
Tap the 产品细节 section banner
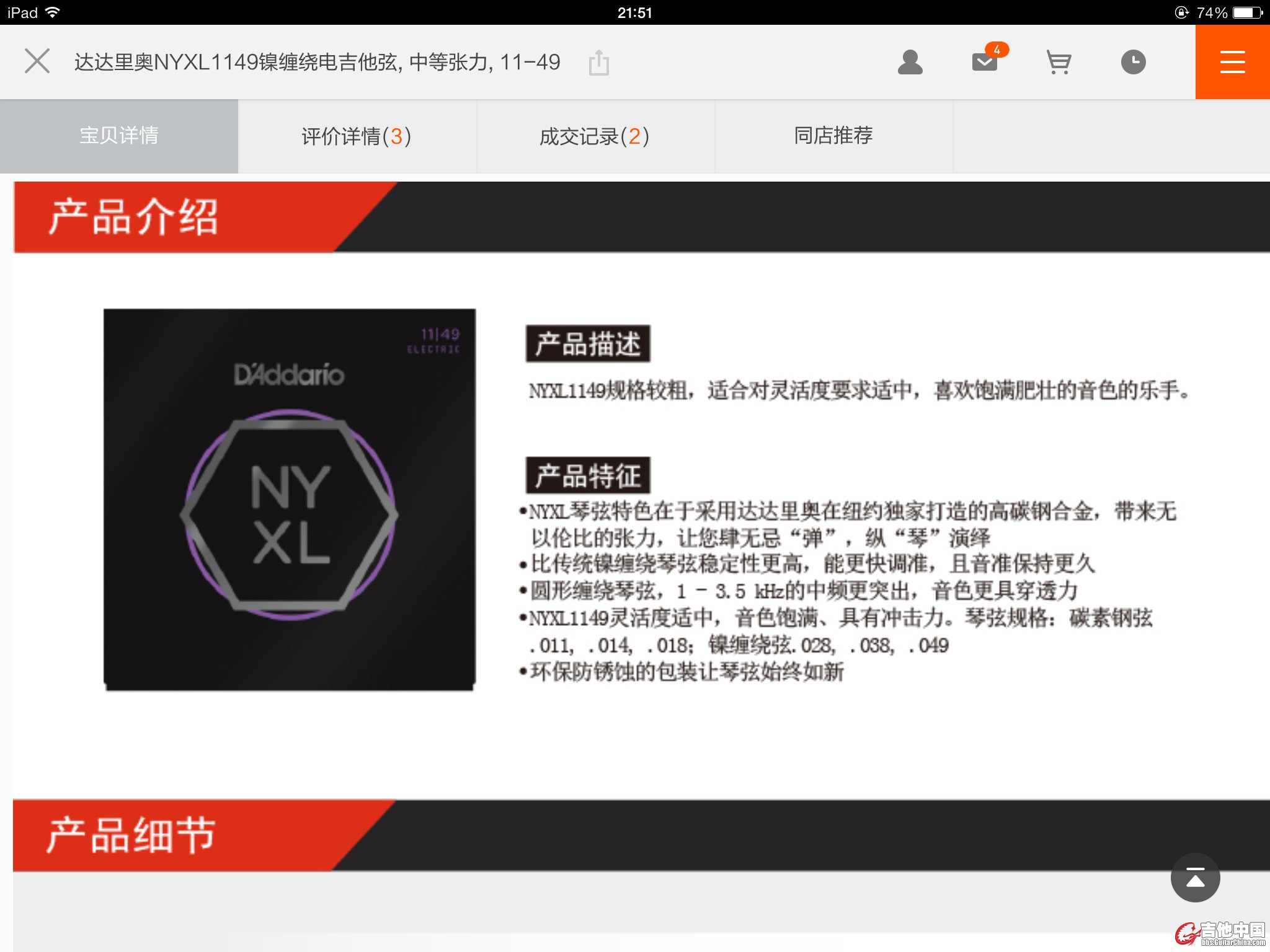pos(641,835)
